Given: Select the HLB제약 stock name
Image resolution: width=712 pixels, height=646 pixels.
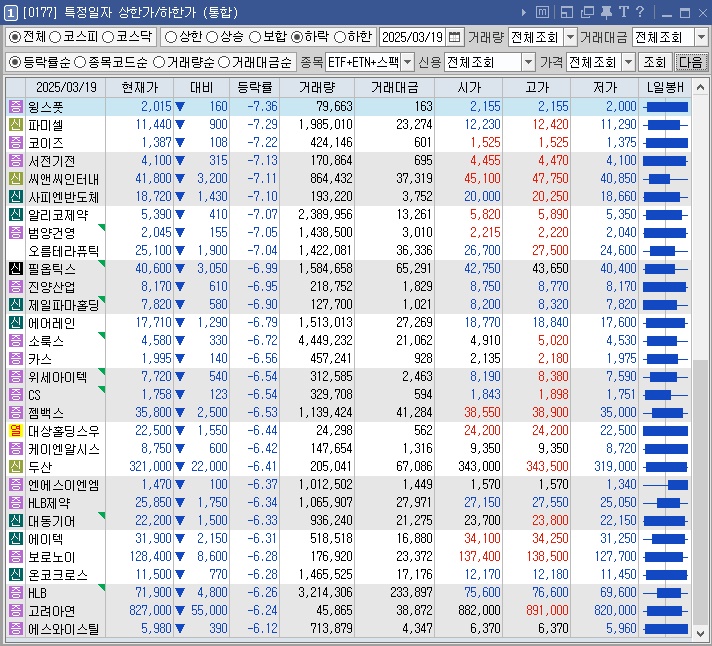Looking at the screenshot, I should (x=49, y=503).
